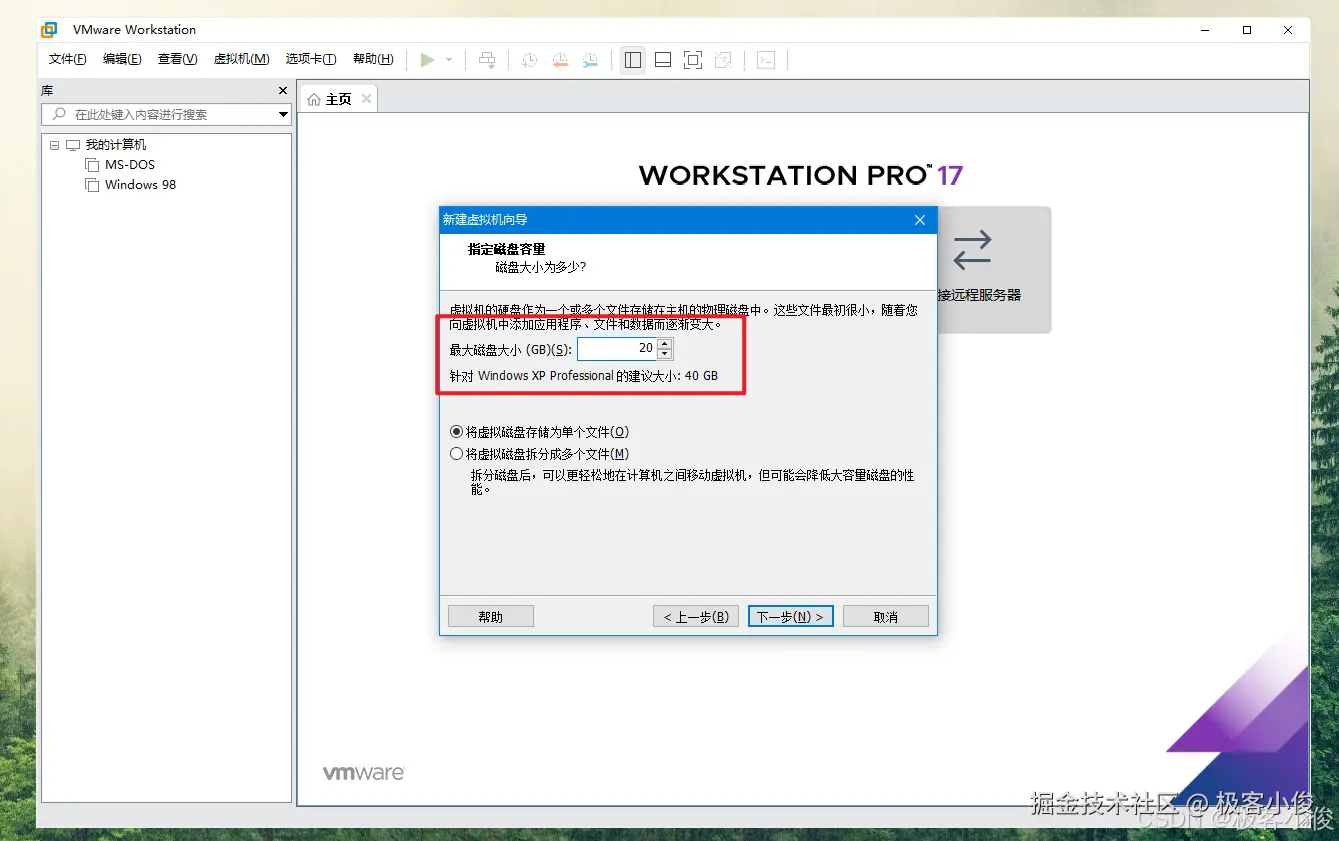Click the revert to snapshot icon
This screenshot has width=1339, height=841.
coord(560,60)
